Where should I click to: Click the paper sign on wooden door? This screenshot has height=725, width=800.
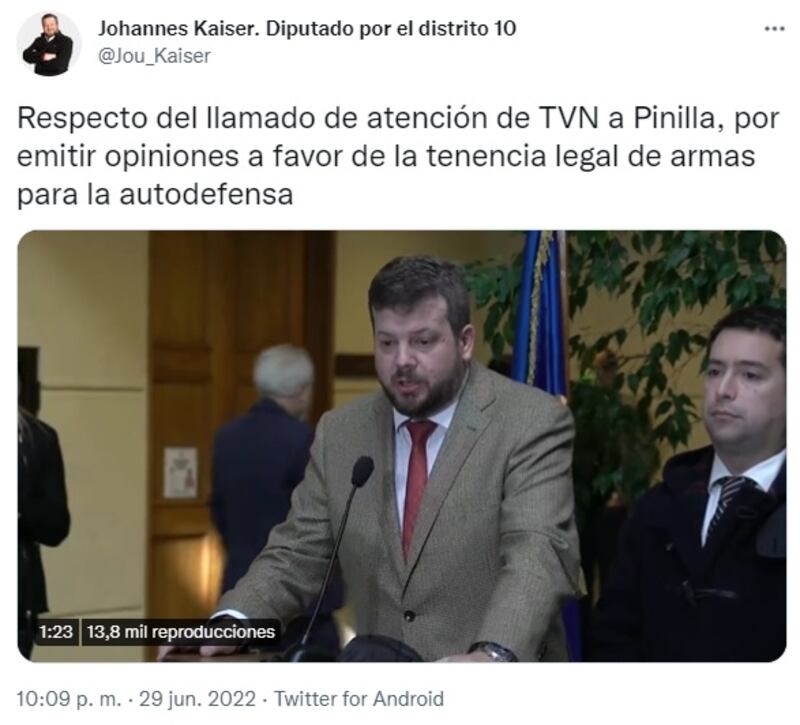point(181,472)
